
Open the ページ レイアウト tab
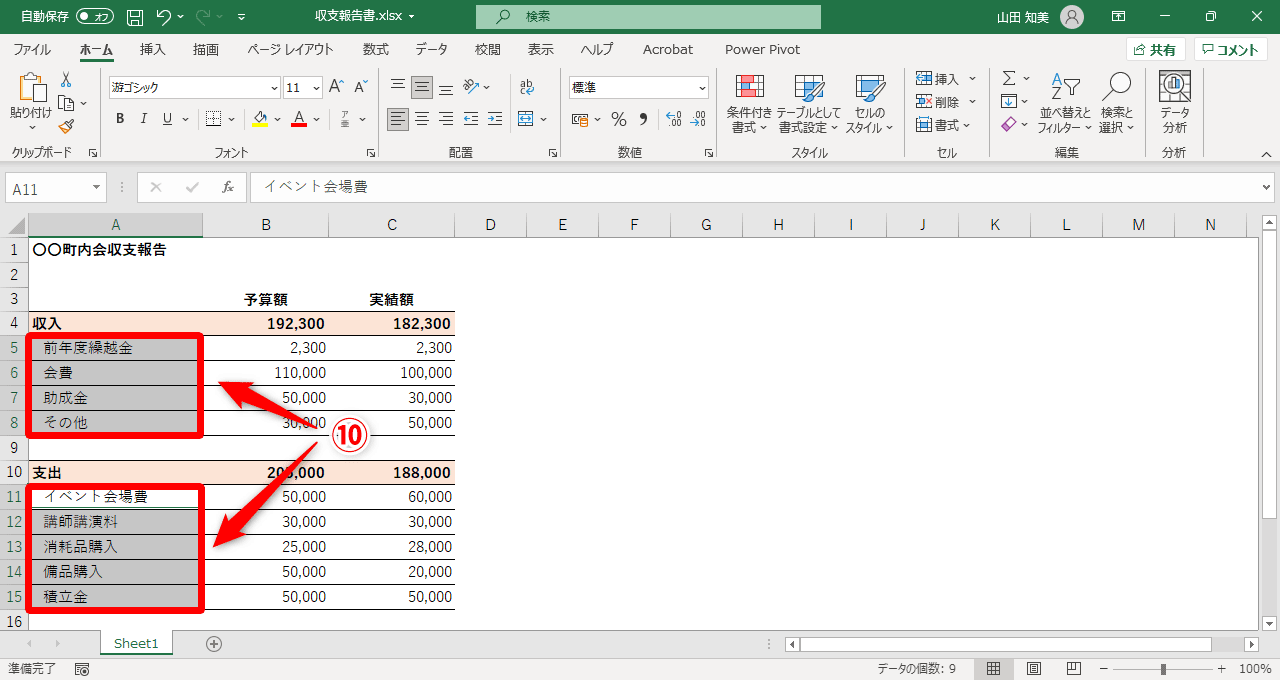tap(290, 49)
